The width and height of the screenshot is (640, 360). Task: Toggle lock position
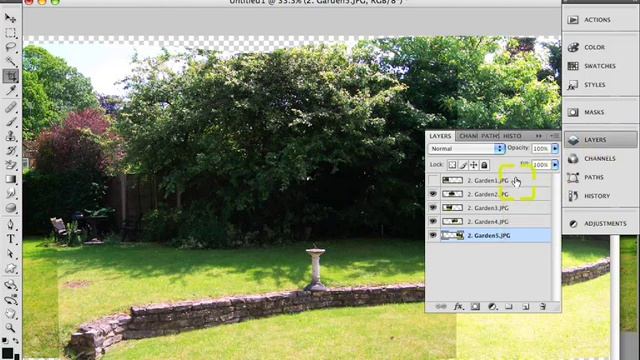[x=473, y=165]
